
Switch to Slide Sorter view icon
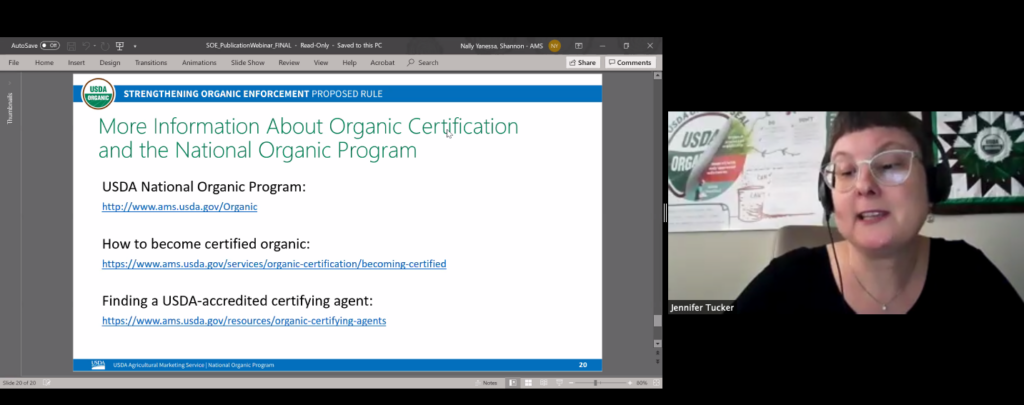[528, 383]
